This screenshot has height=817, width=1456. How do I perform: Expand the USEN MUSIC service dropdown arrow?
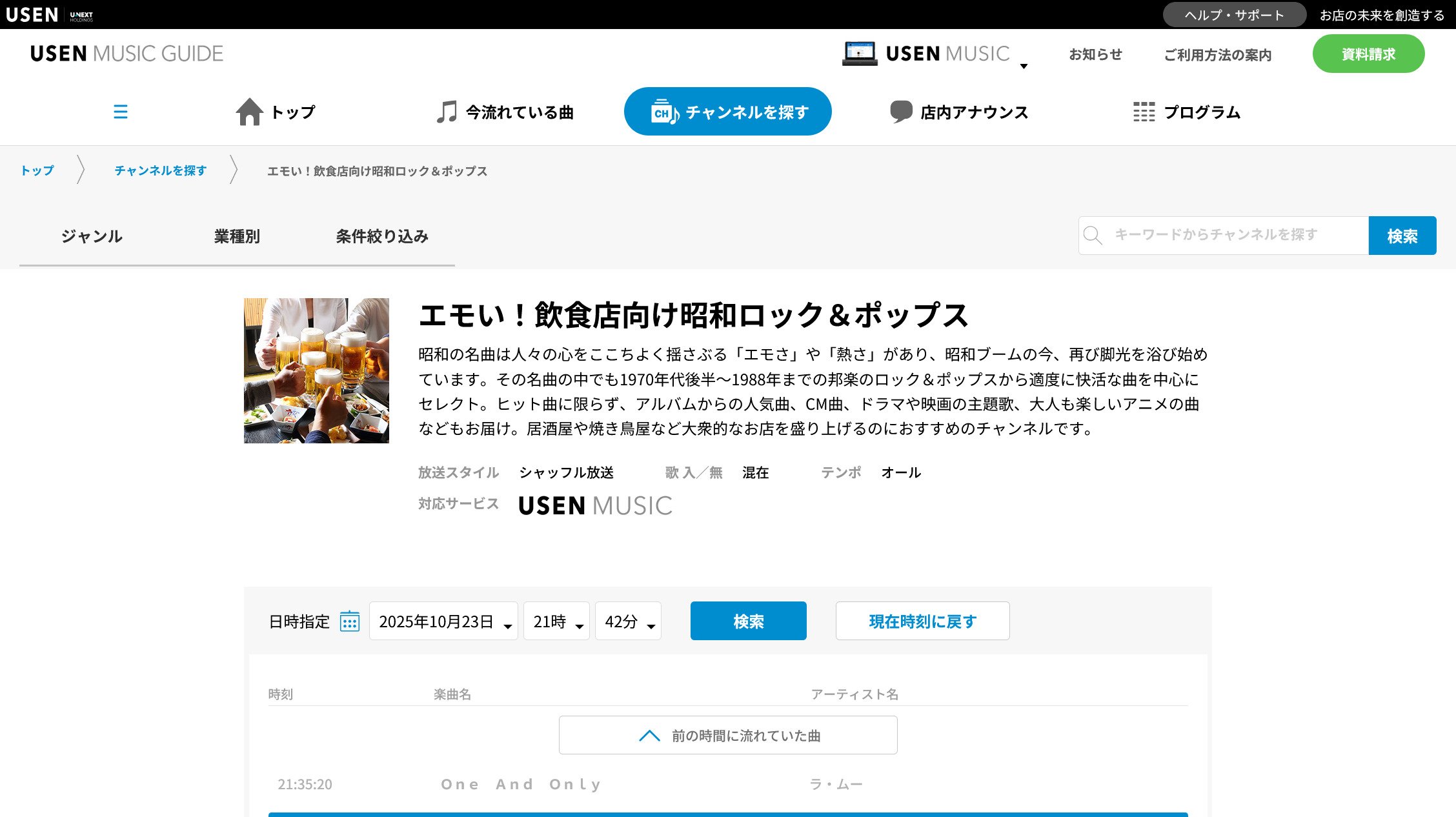coord(1024,66)
